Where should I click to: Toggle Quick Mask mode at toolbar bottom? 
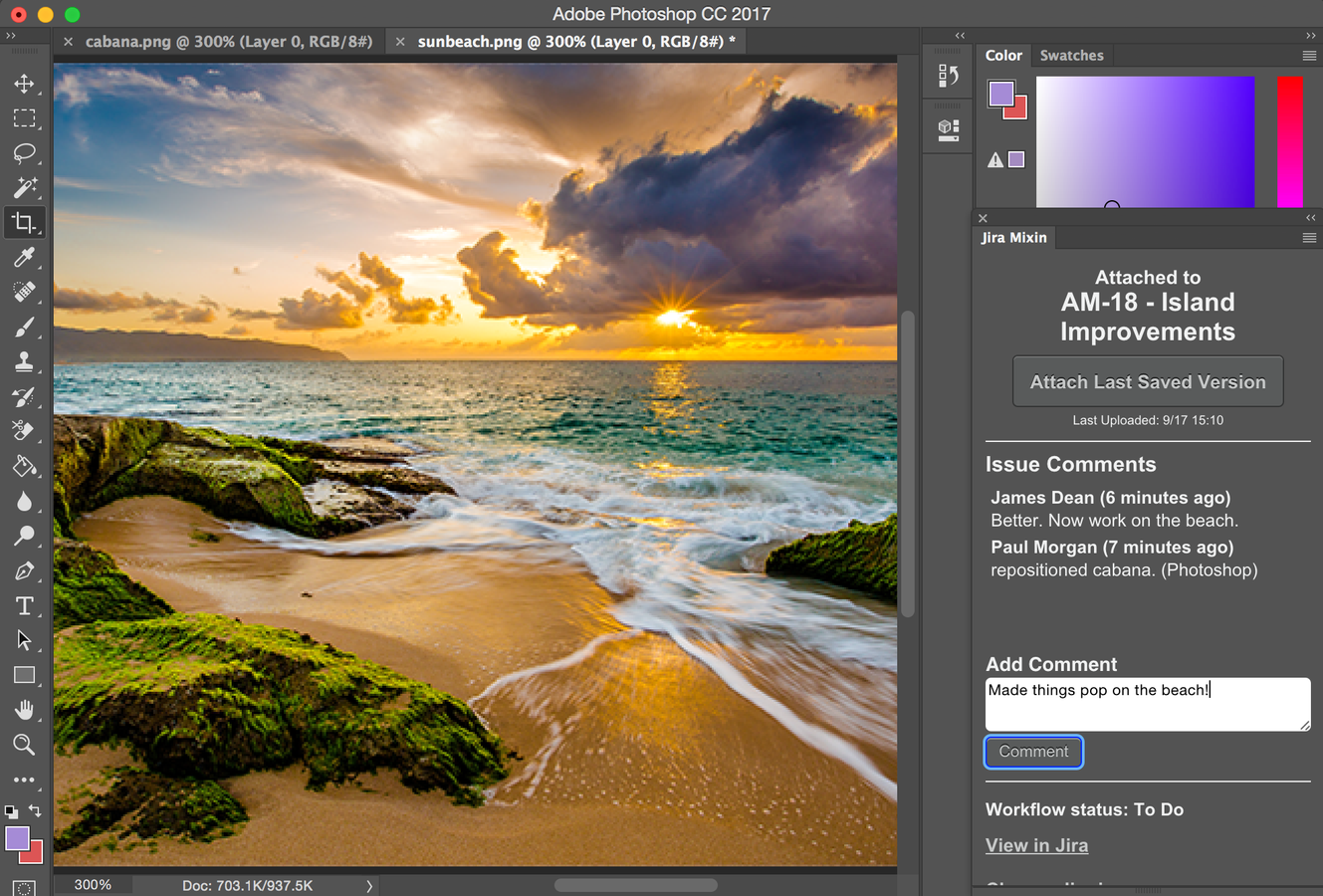tap(24, 886)
